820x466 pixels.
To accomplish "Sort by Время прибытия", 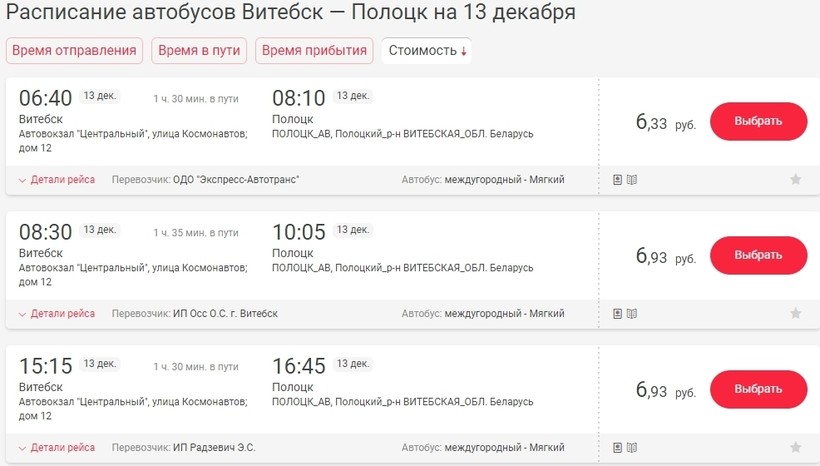I will (x=315, y=51).
